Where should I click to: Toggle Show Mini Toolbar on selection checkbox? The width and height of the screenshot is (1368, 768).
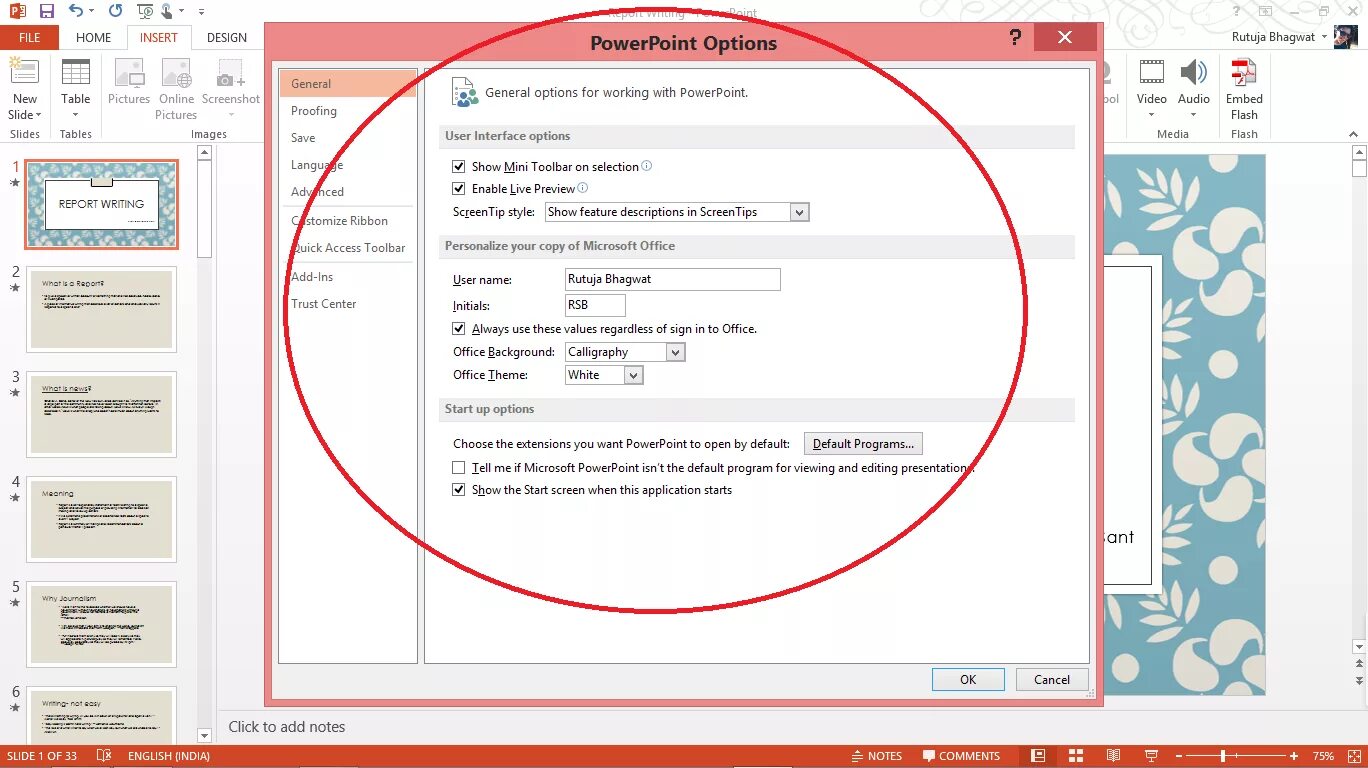coord(459,167)
